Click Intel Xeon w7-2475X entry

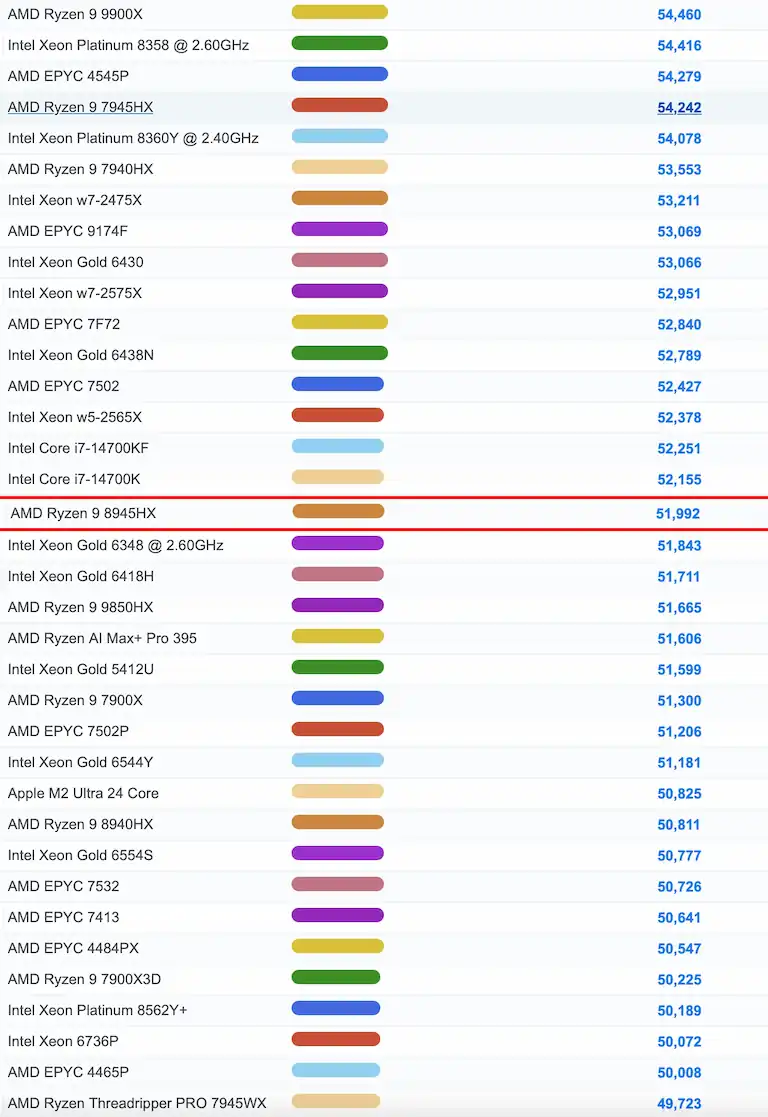75,200
